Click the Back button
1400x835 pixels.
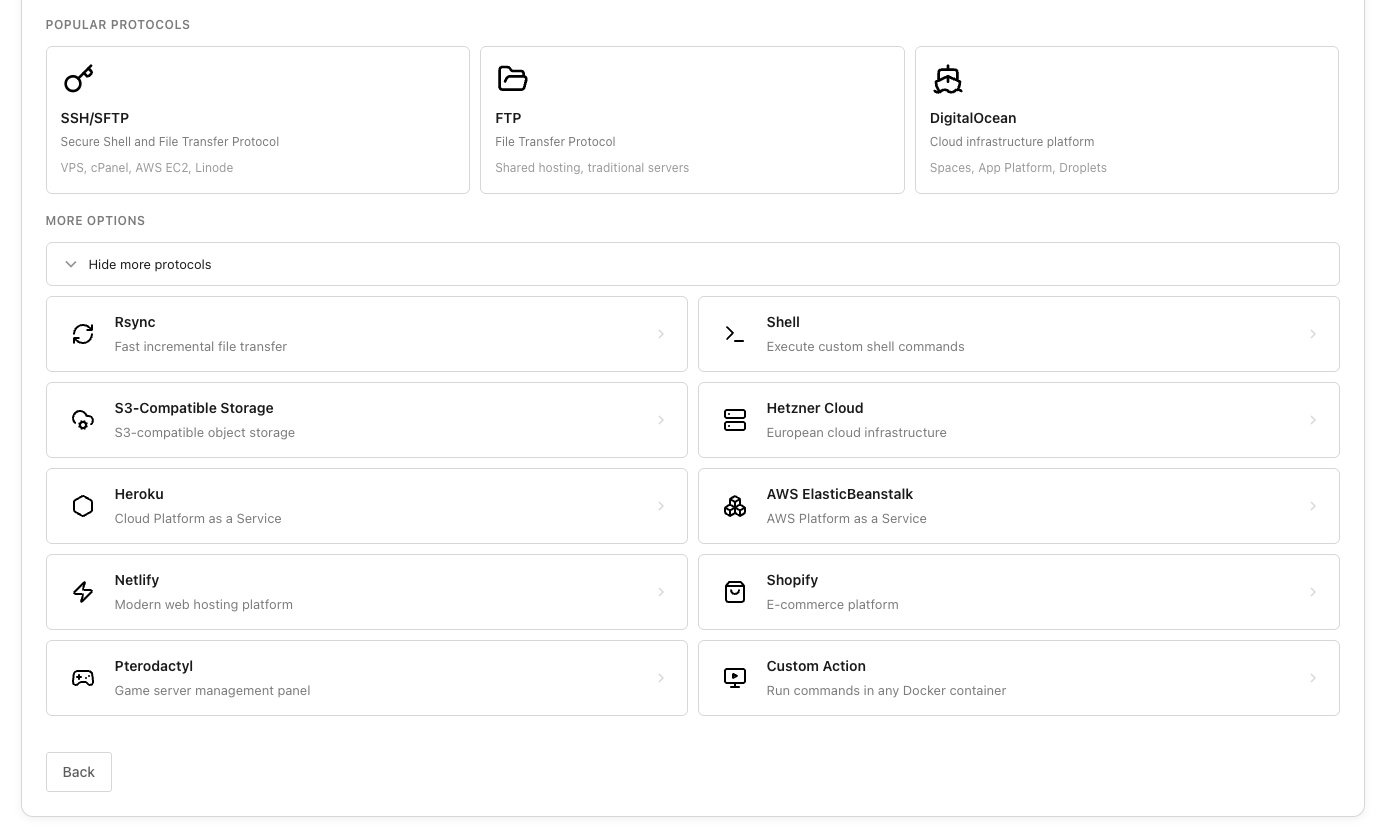point(78,771)
